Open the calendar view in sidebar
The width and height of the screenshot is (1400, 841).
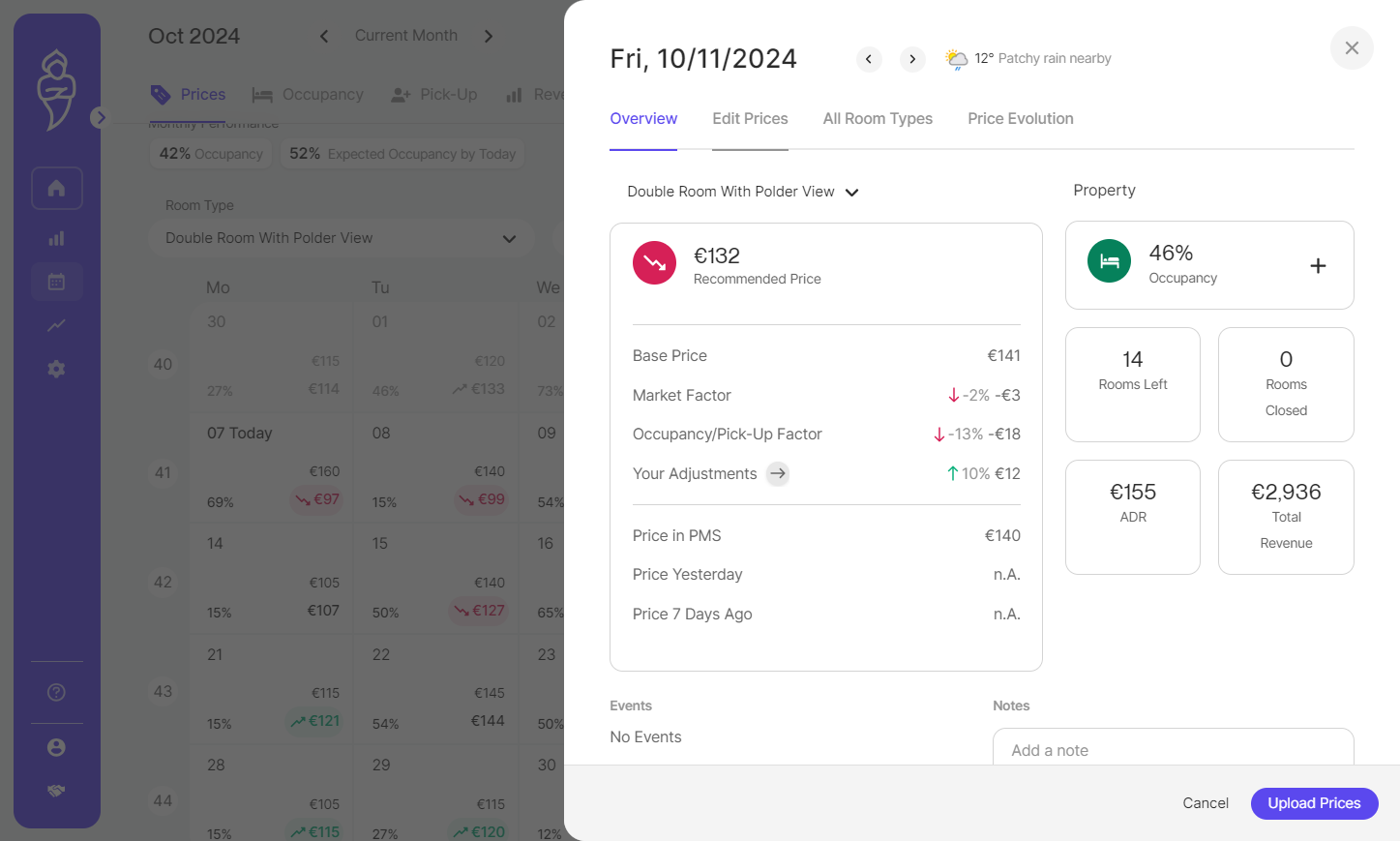tap(56, 282)
